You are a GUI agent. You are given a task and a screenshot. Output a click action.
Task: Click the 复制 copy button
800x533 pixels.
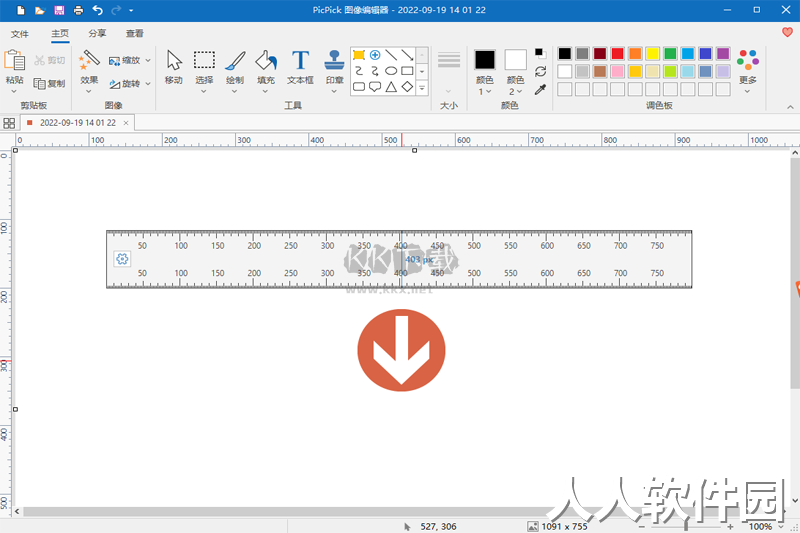[49, 83]
